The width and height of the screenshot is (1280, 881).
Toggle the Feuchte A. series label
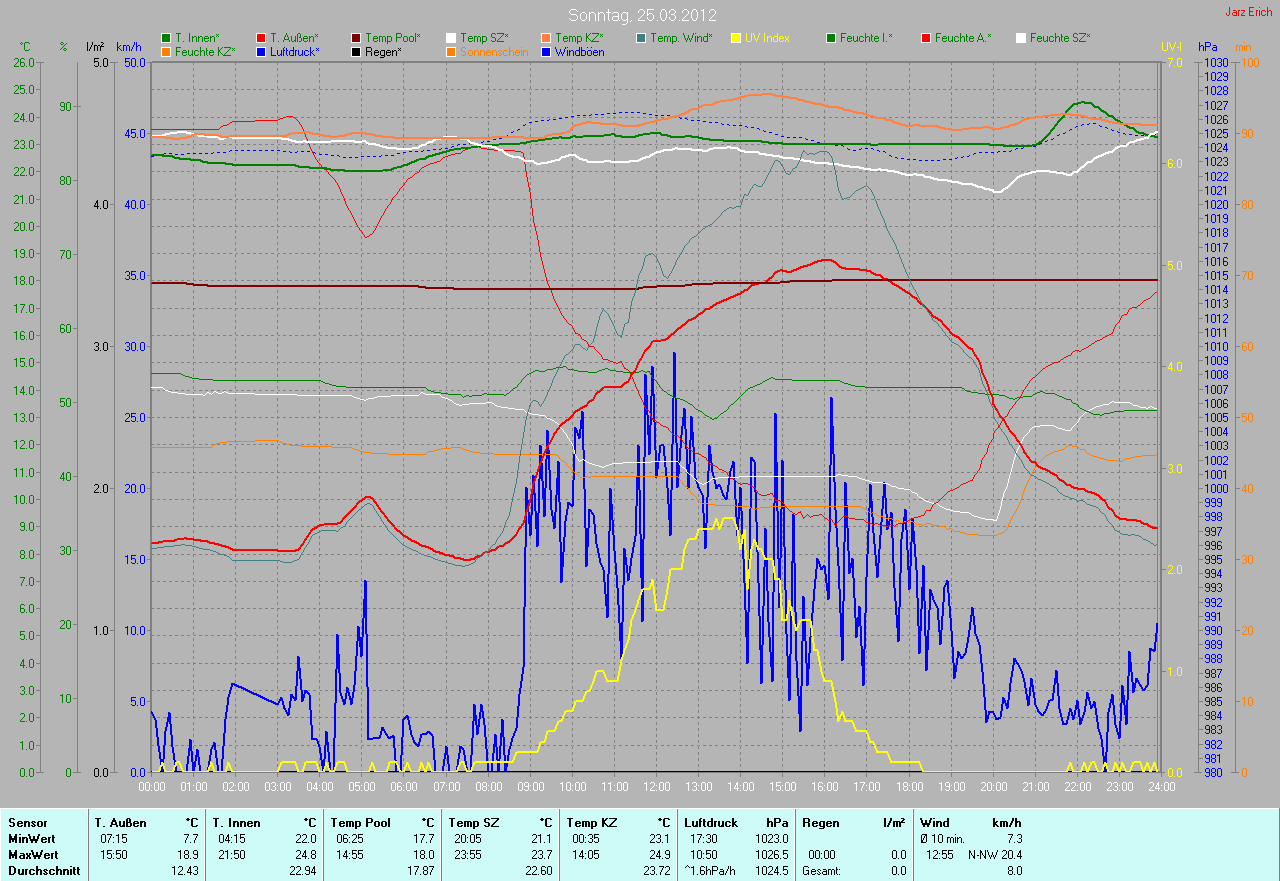click(963, 38)
